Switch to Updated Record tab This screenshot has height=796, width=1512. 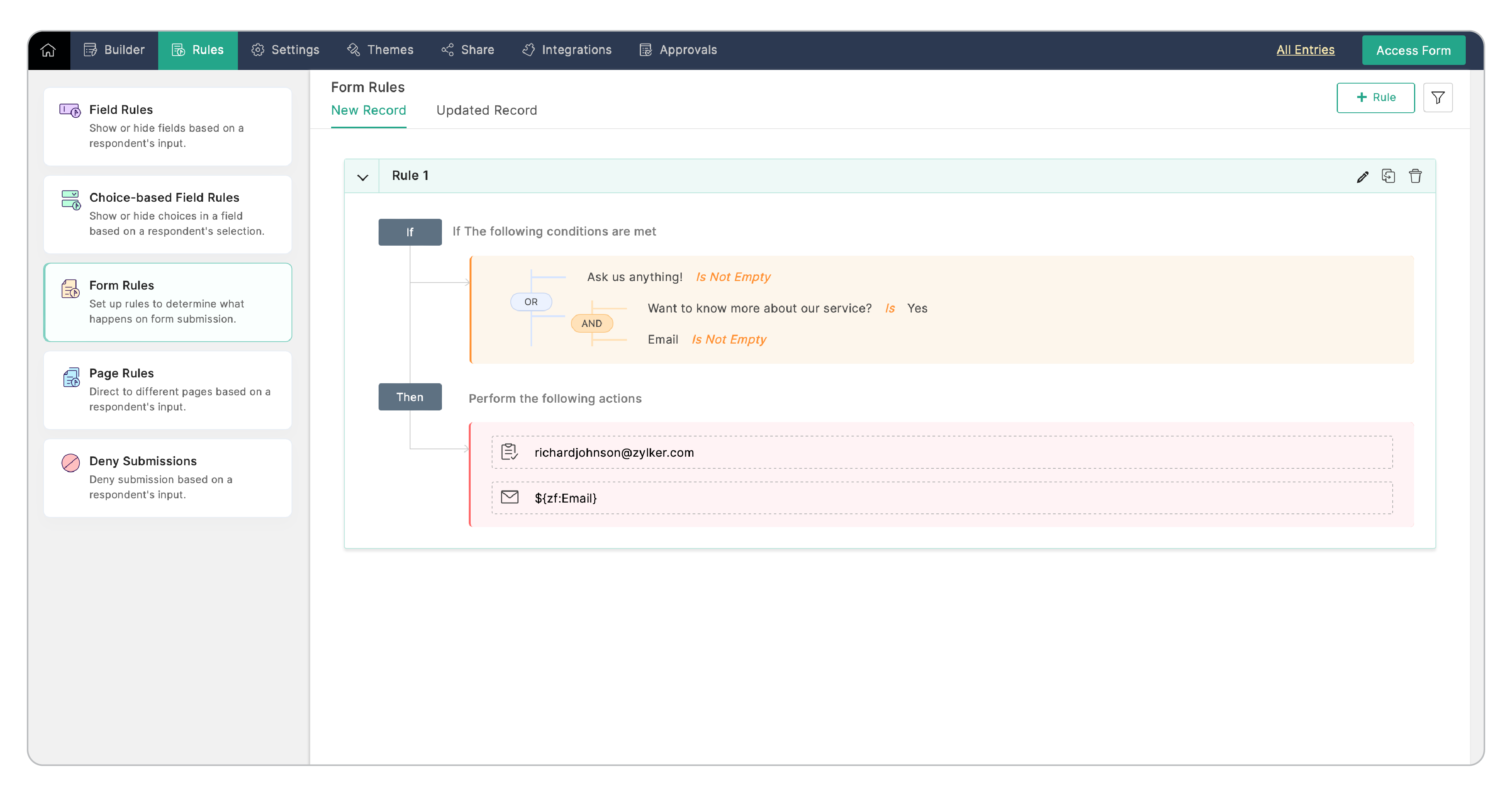click(x=486, y=110)
